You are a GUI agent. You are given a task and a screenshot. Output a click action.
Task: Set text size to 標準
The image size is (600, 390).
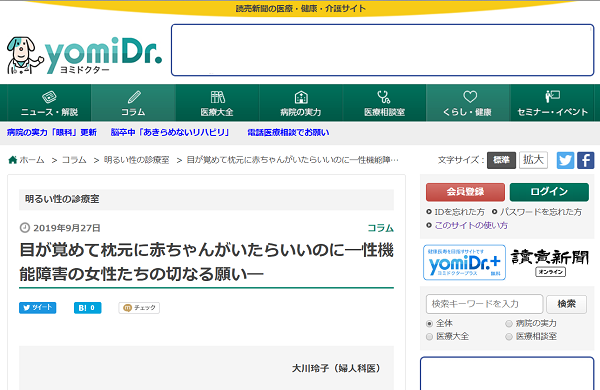501,160
